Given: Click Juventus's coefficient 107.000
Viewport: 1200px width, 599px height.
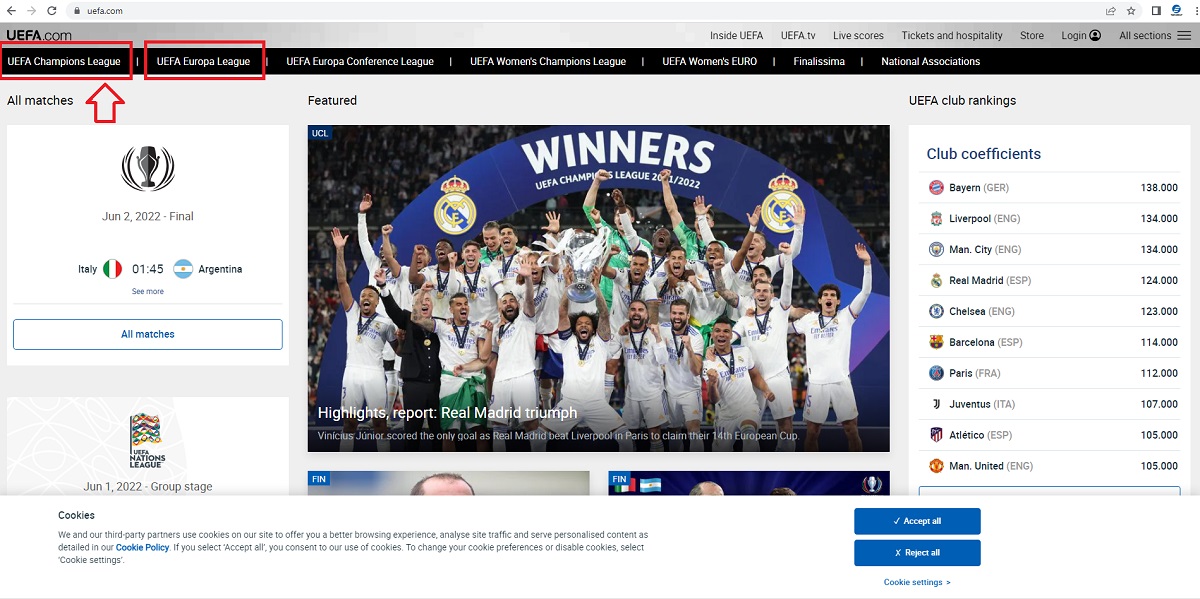Looking at the screenshot, I should 1159,405.
